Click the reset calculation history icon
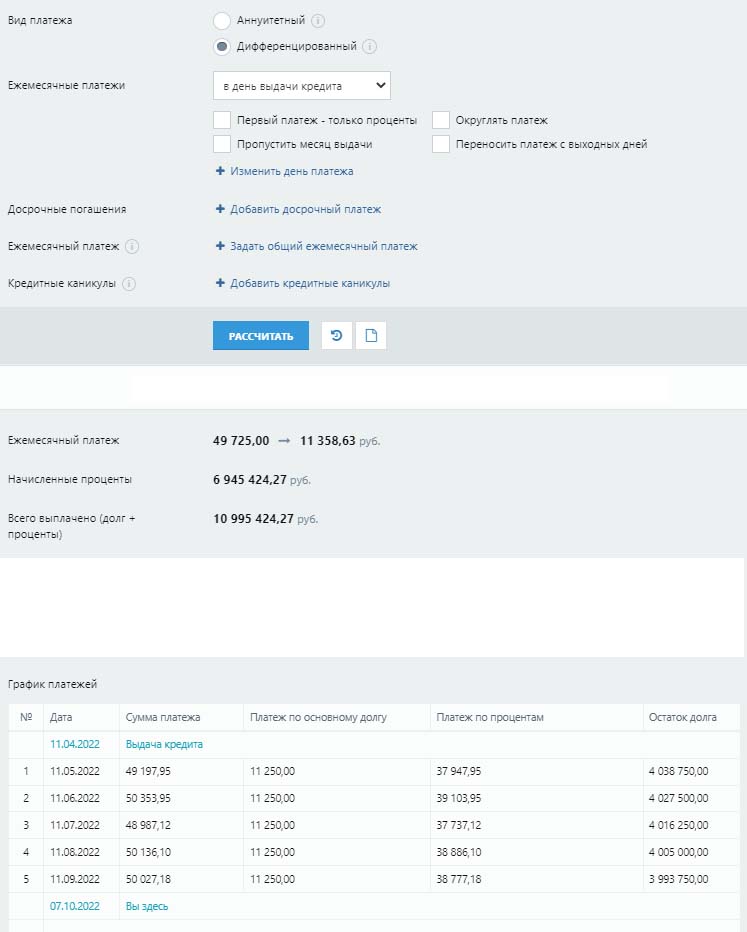The image size is (747, 932). 336,336
